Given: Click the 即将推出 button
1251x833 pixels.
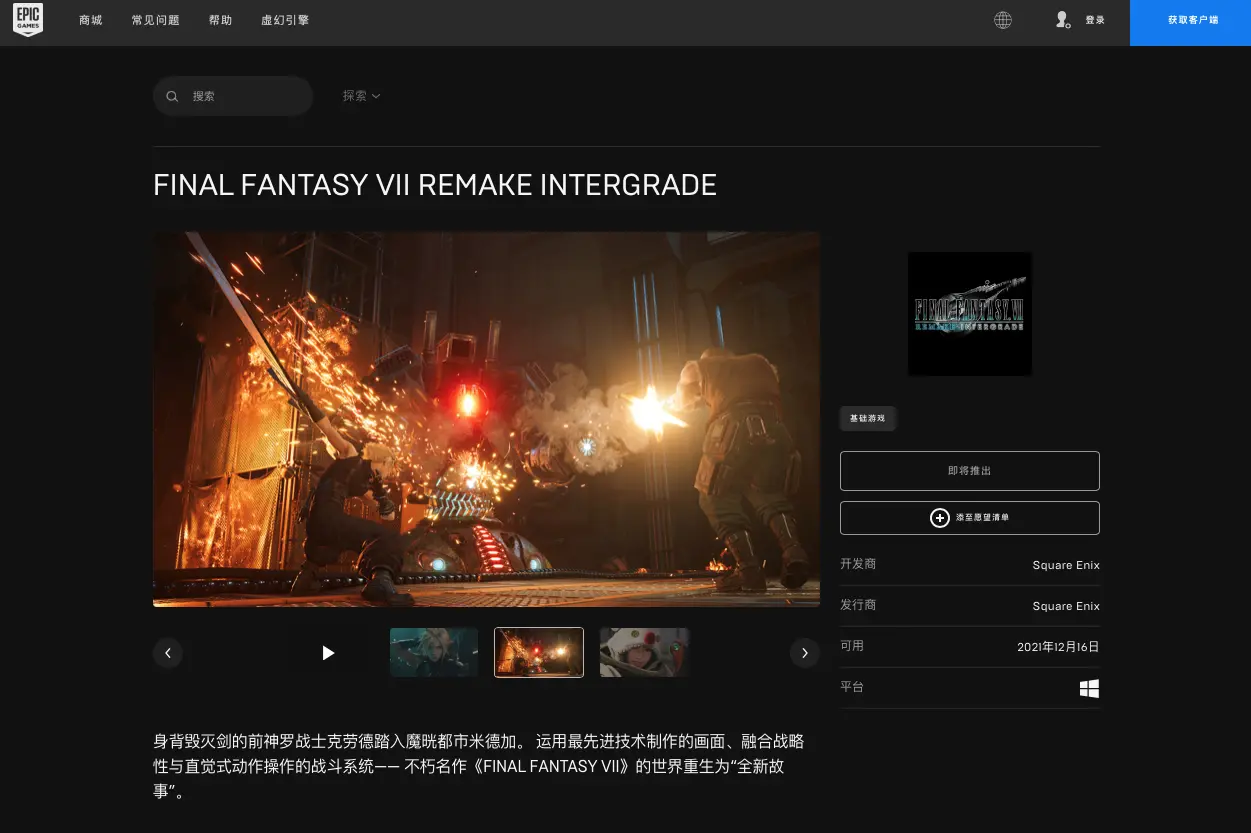Looking at the screenshot, I should [969, 471].
